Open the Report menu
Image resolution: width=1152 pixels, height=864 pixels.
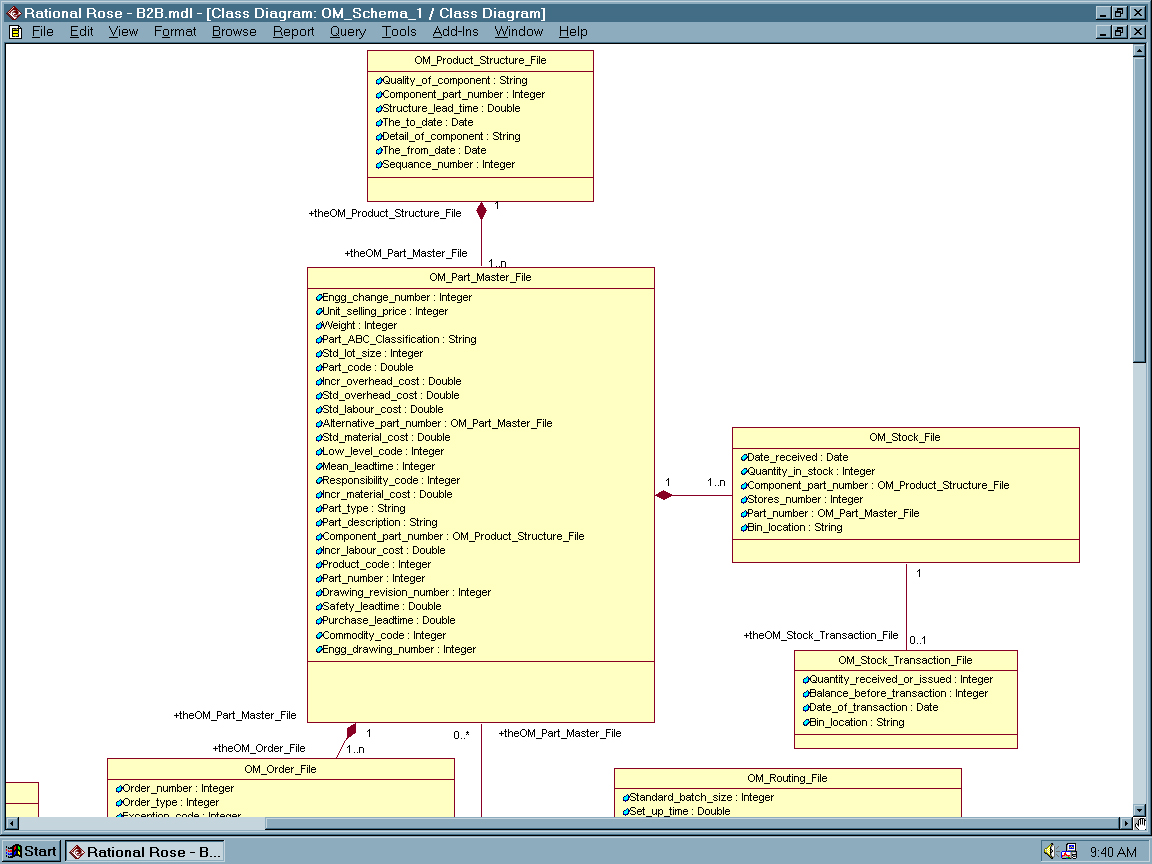click(x=293, y=32)
